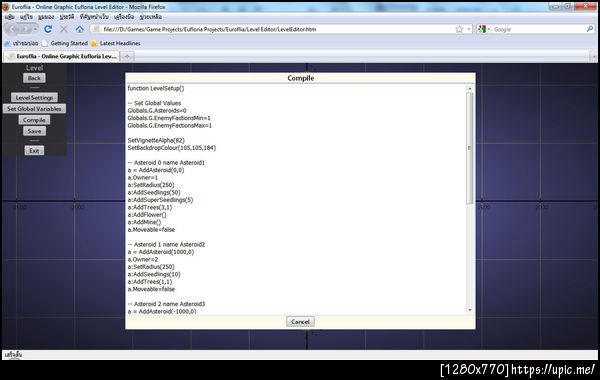This screenshot has width=600, height=380.
Task: Click the 'Globals.G.Asteroids=0' line
Action: pos(157,111)
